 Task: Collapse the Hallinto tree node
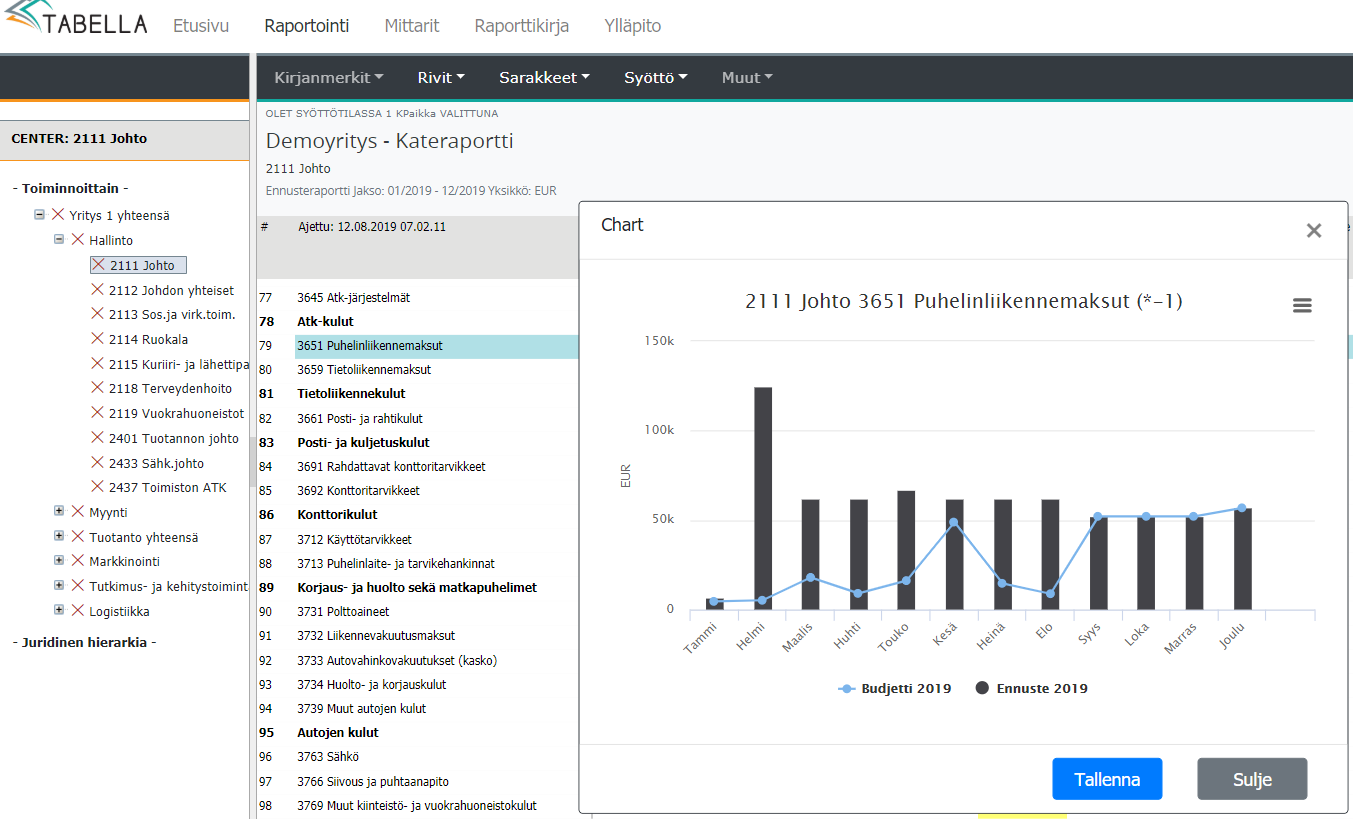click(59, 240)
